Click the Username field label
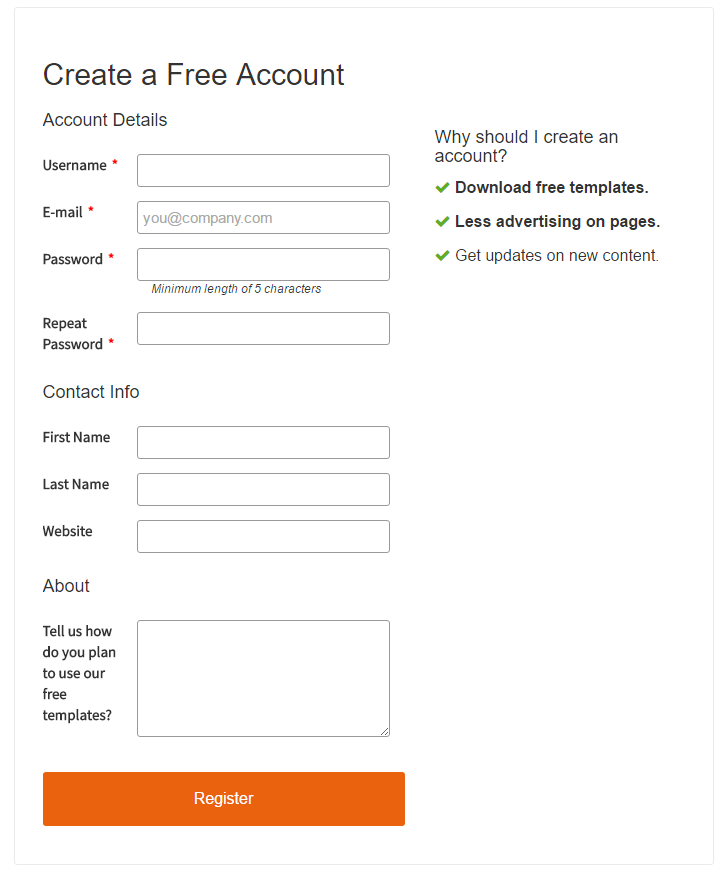The height and width of the screenshot is (877, 728). 75,165
